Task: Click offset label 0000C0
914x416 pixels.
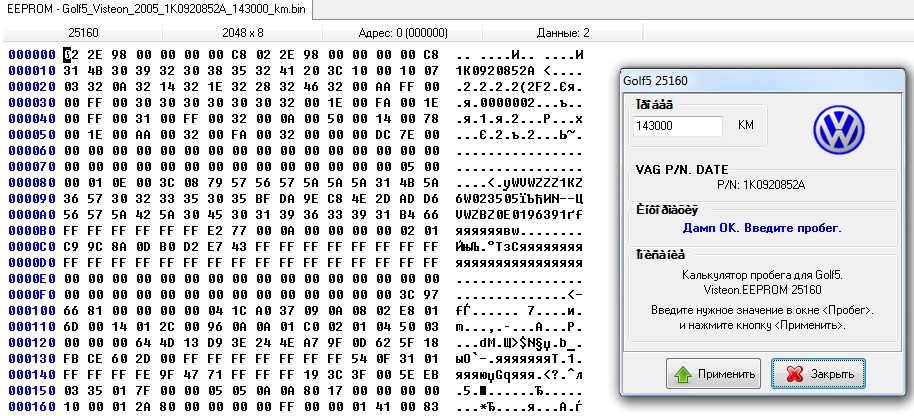Action: pos(32,247)
